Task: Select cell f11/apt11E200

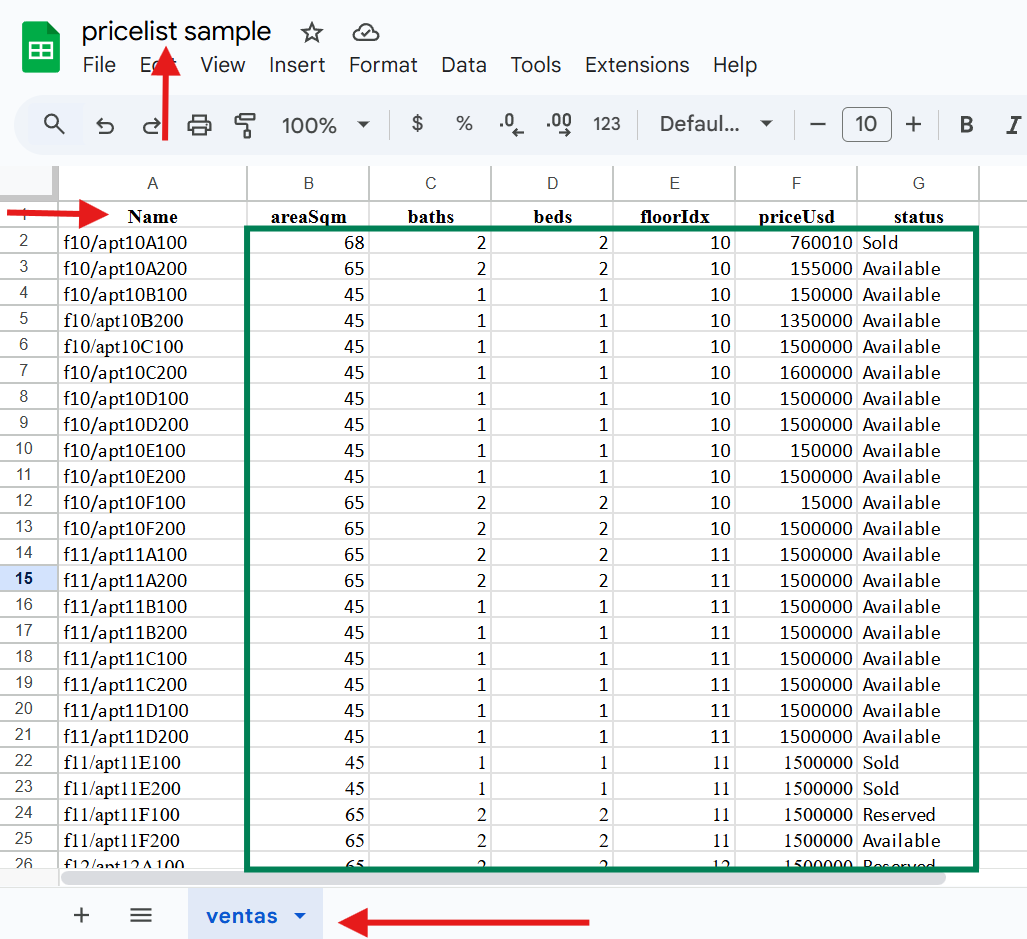Action: [x=153, y=788]
